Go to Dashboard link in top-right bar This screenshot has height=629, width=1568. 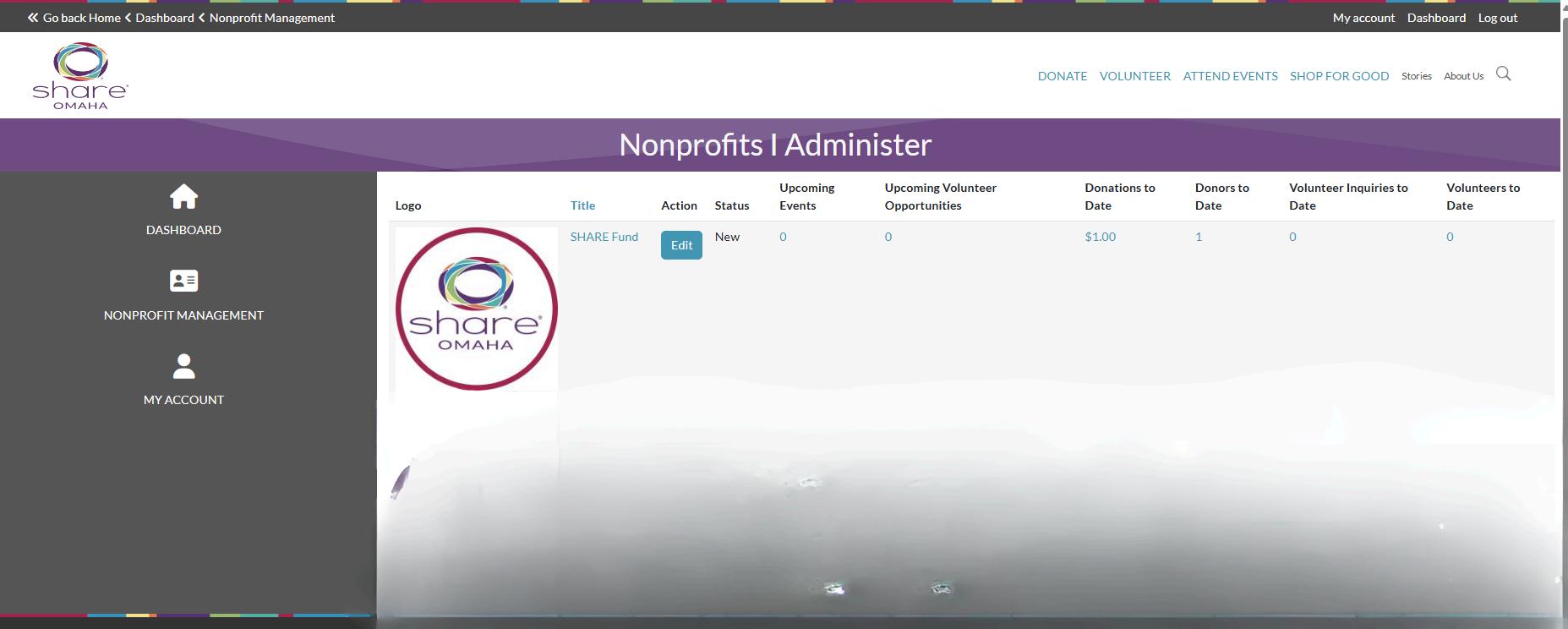pos(1436,18)
